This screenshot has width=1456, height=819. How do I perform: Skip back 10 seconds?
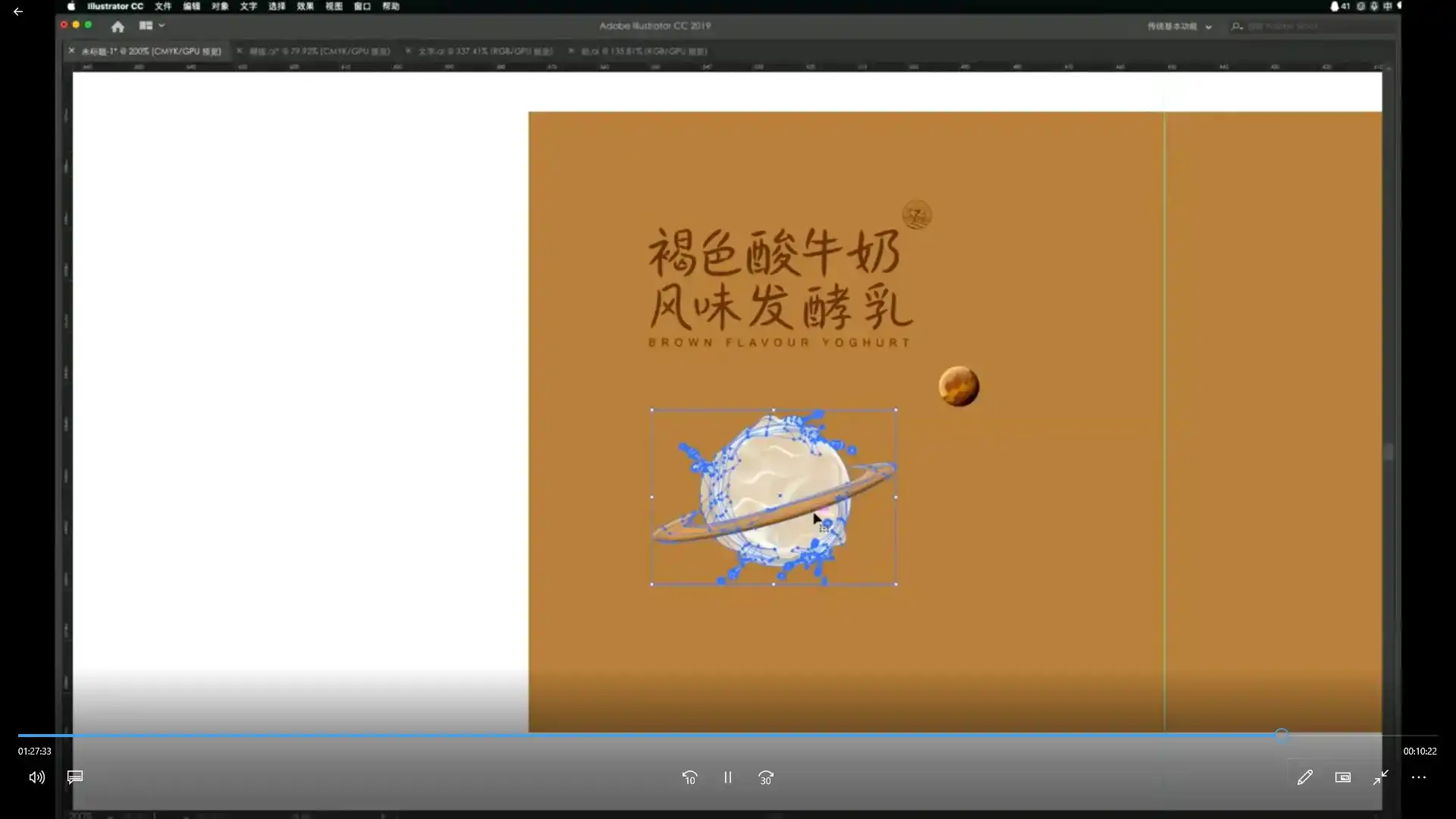(x=689, y=778)
